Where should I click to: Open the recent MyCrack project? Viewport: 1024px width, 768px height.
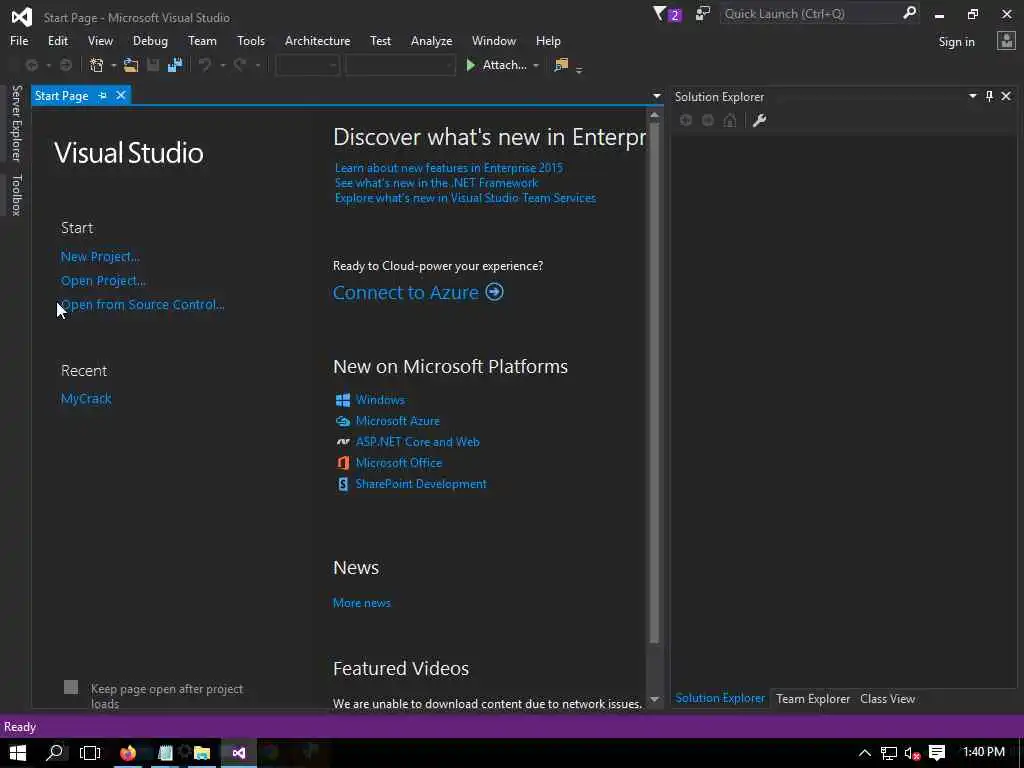point(86,398)
